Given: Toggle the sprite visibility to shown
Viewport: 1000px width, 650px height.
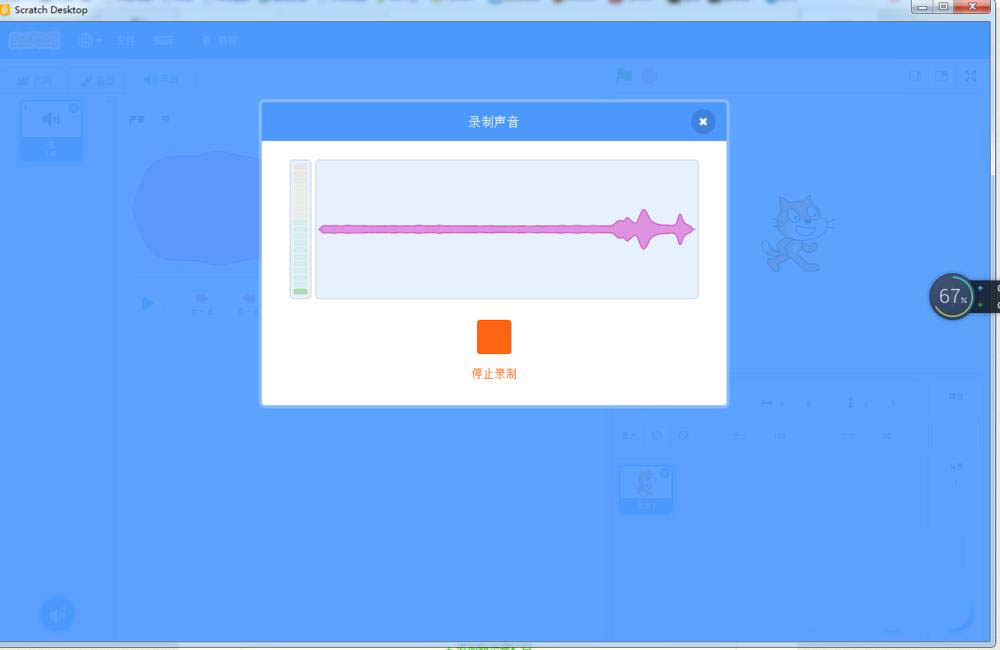Looking at the screenshot, I should (656, 435).
